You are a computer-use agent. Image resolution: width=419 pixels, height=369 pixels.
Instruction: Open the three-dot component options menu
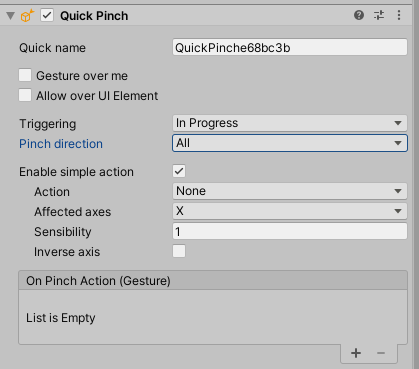[x=399, y=15]
